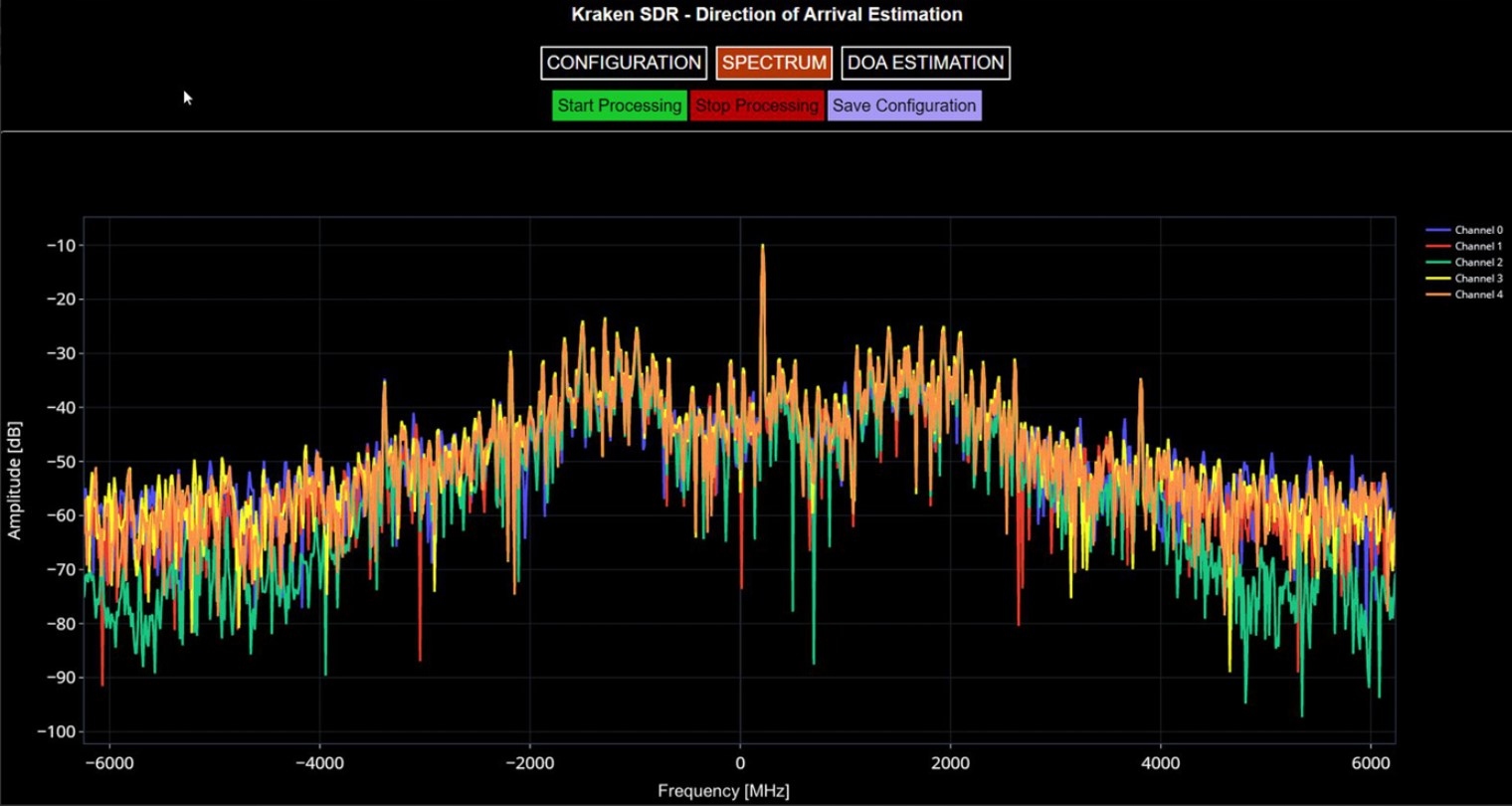Image resolution: width=1512 pixels, height=806 pixels.
Task: Click the Save Configuration button
Action: pyautogui.click(x=904, y=105)
